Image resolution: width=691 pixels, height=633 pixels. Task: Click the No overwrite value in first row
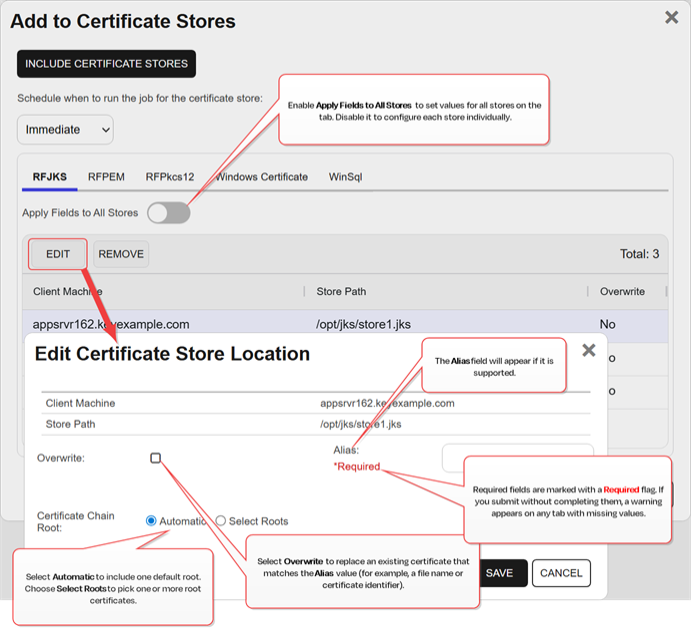click(x=607, y=325)
